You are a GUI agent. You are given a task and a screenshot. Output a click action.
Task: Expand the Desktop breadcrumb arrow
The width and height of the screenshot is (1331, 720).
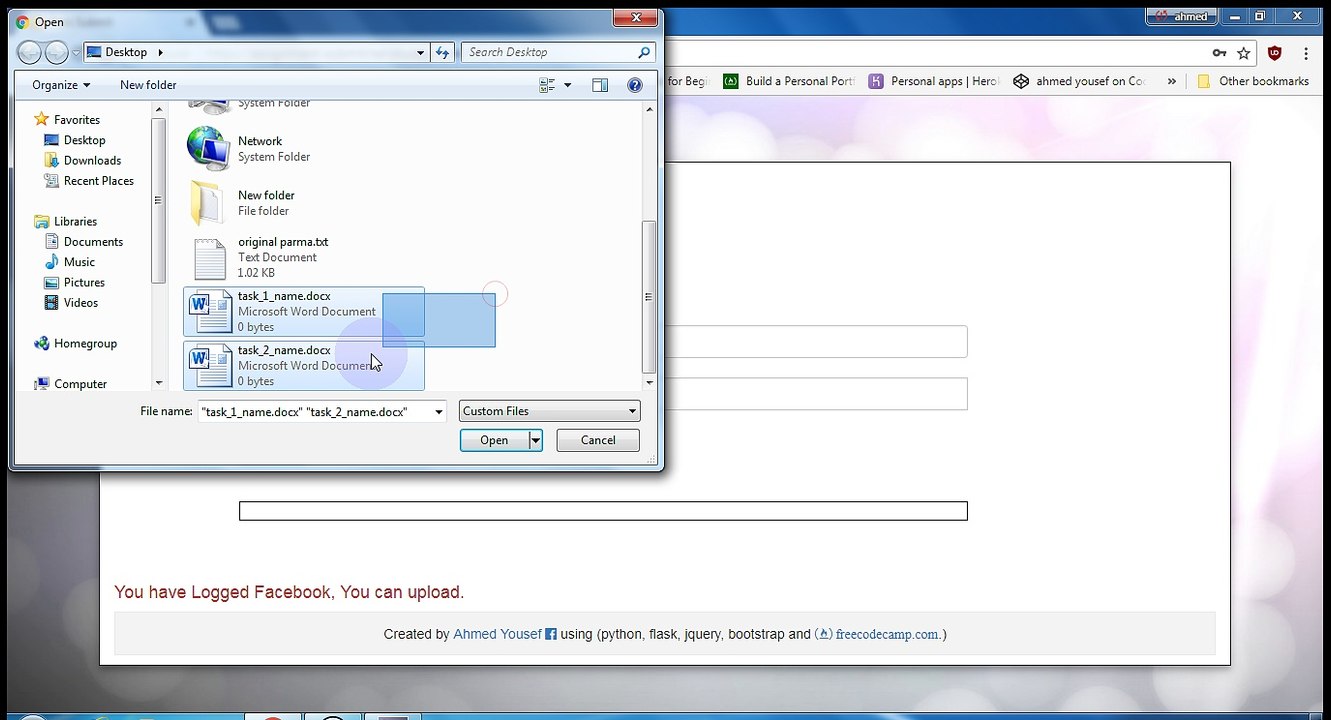[x=160, y=52]
